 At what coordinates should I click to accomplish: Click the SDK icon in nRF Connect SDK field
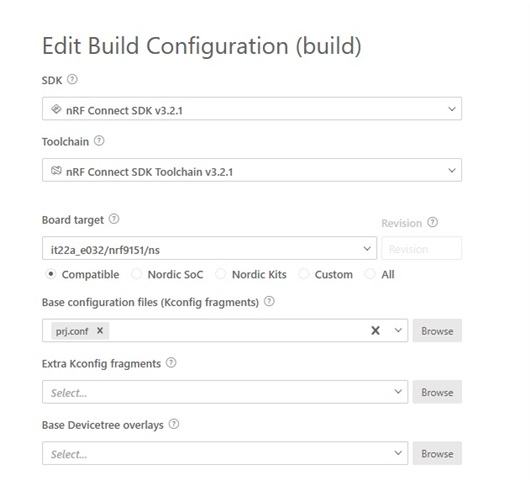click(x=56, y=109)
